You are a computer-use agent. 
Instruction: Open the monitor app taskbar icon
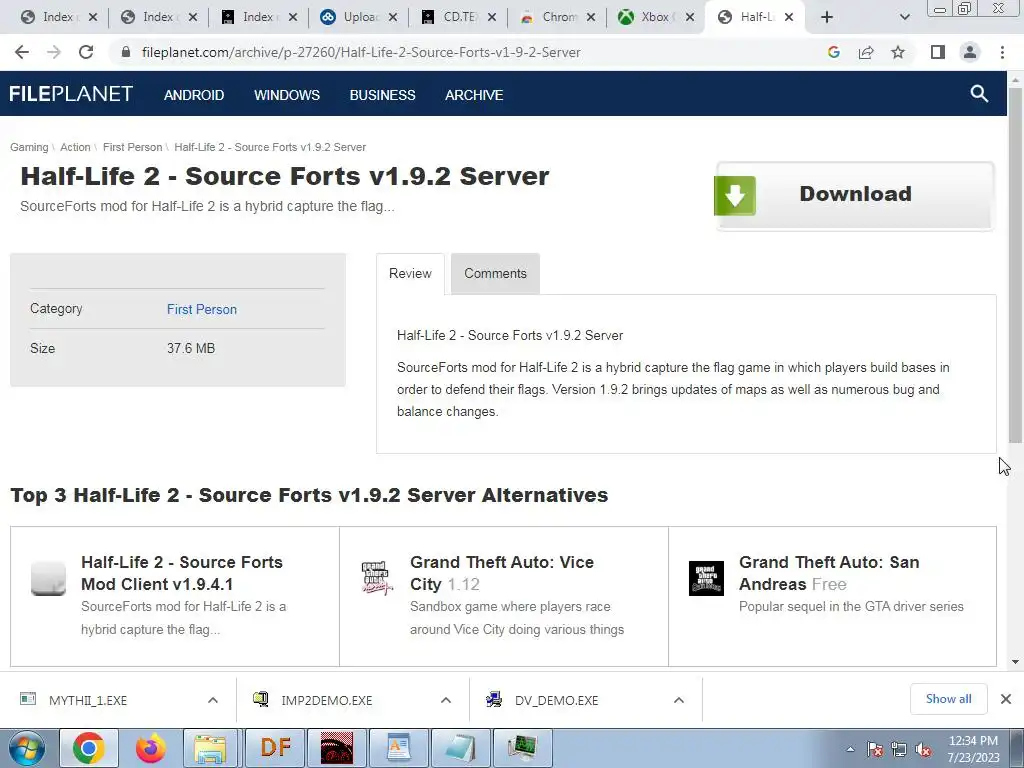point(522,748)
